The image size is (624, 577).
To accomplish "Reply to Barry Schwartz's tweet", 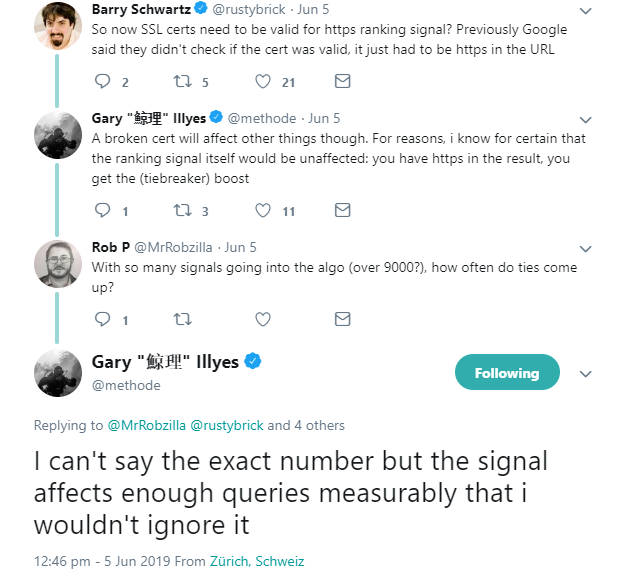I will [x=102, y=82].
